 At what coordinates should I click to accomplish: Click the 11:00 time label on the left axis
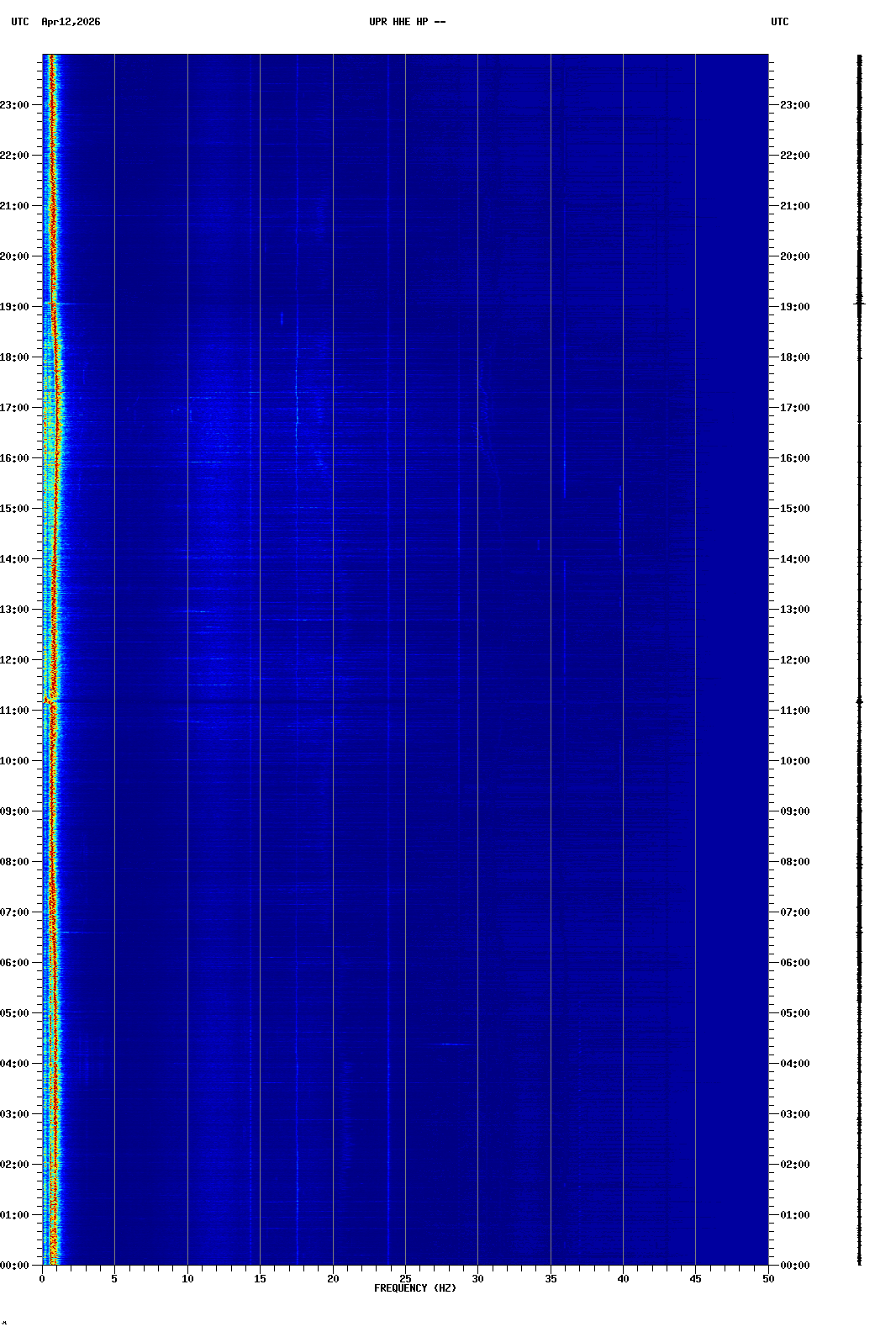(14, 711)
